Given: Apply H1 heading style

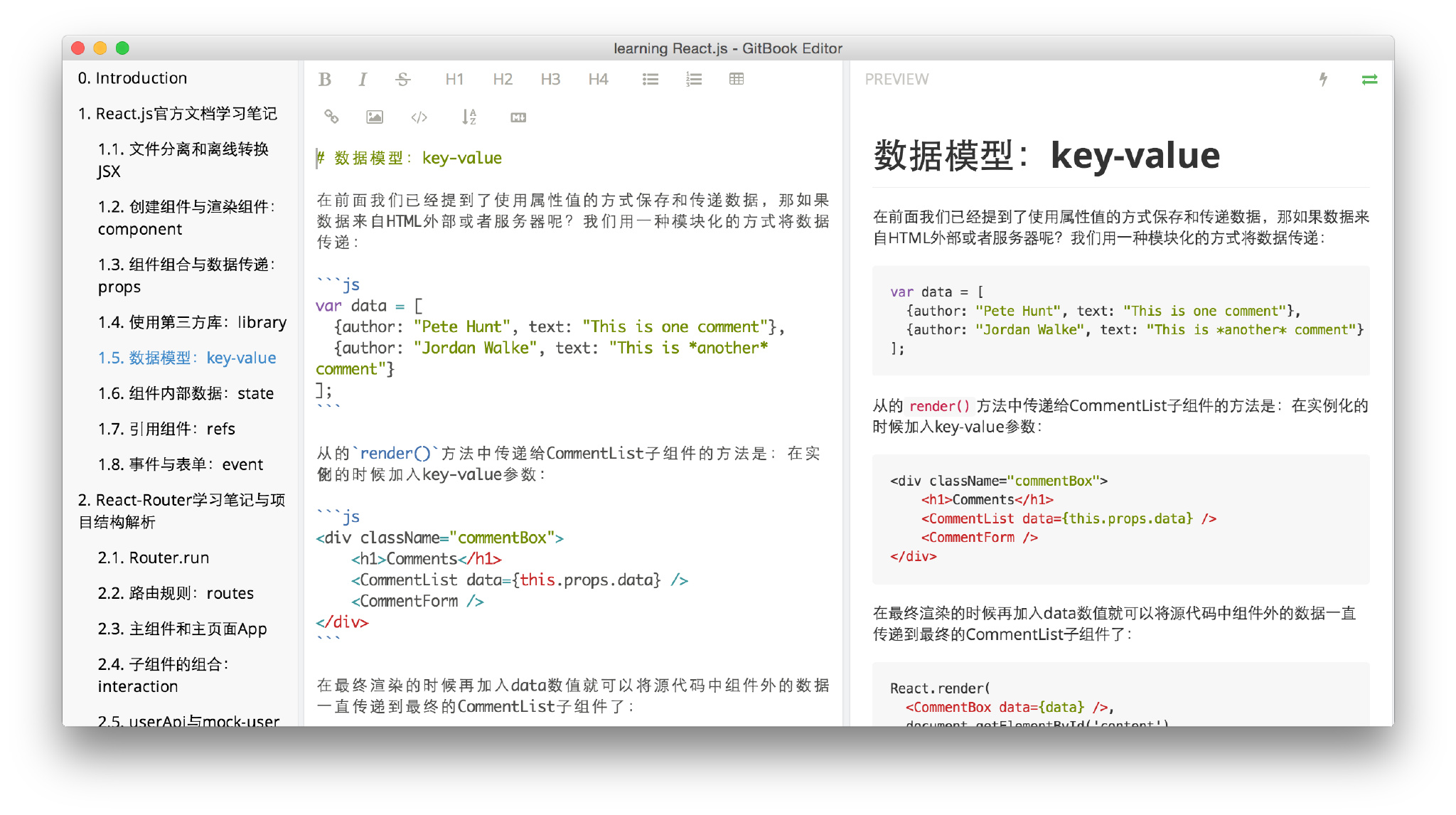Looking at the screenshot, I should click(454, 79).
